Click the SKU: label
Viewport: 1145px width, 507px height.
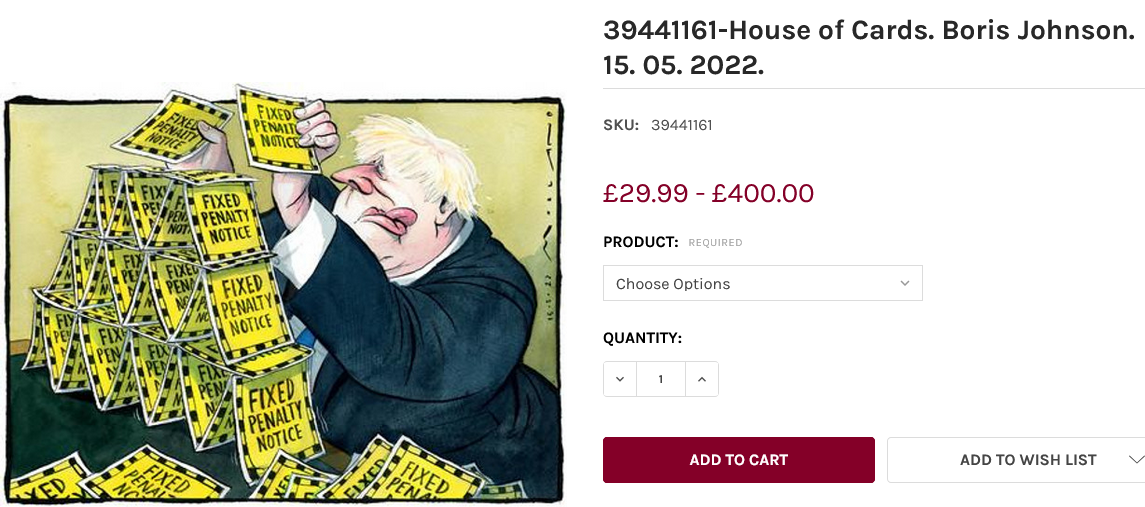pos(620,125)
